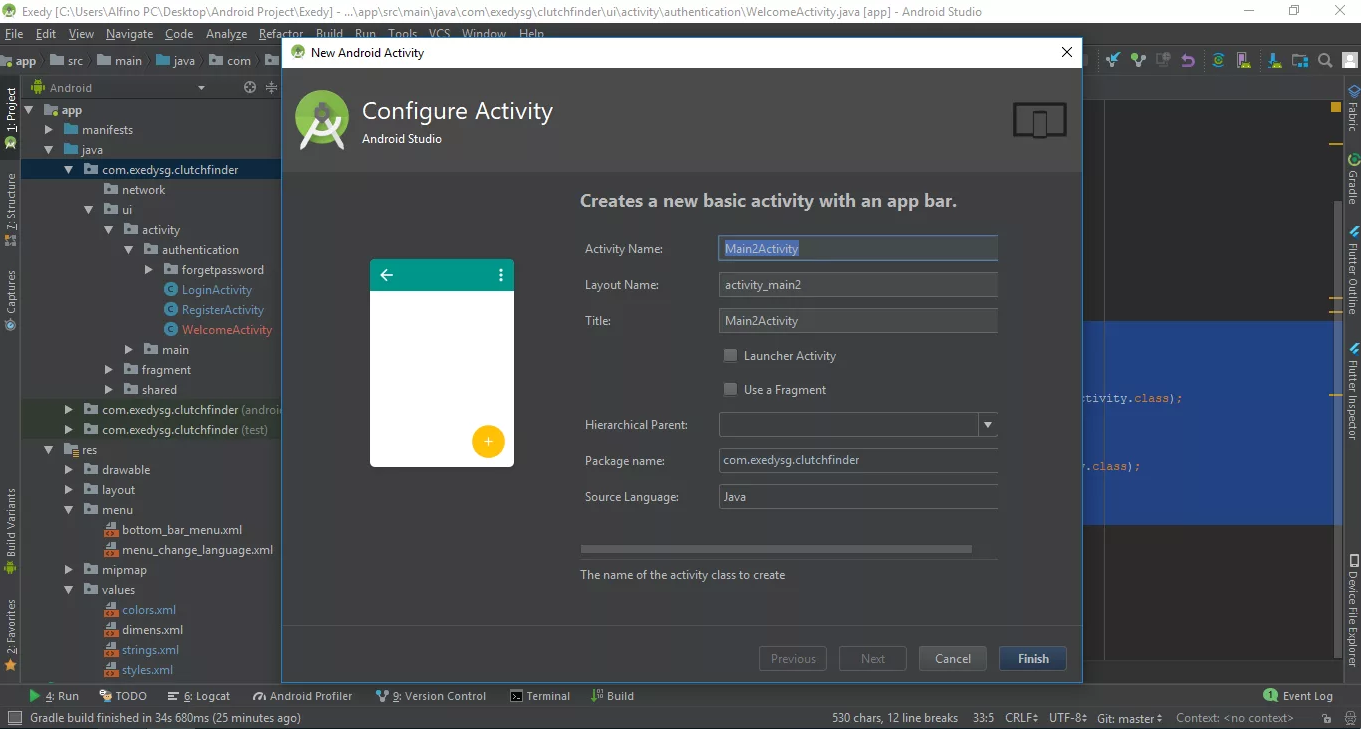Select RegisterActivity in the project tree
1361x729 pixels.
(223, 310)
